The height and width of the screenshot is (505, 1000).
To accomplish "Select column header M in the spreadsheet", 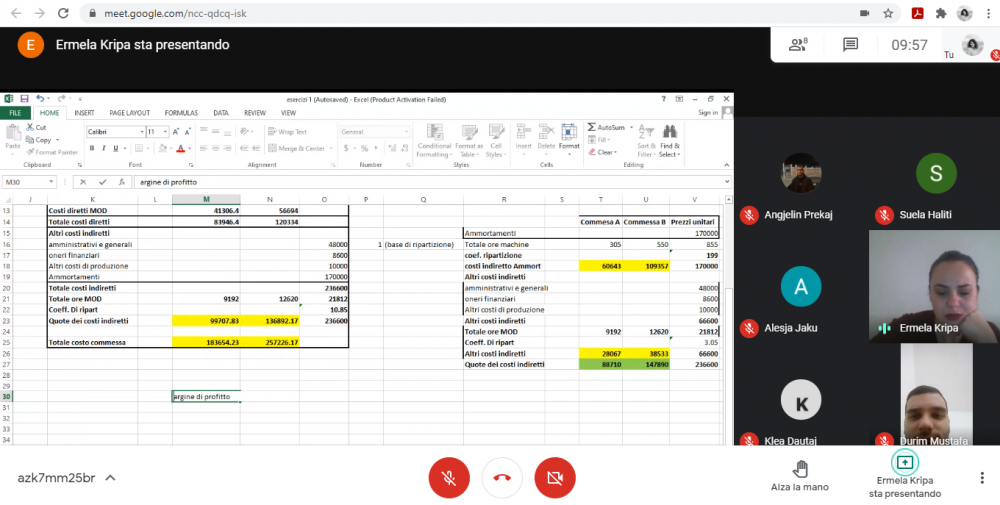I will (x=206, y=200).
